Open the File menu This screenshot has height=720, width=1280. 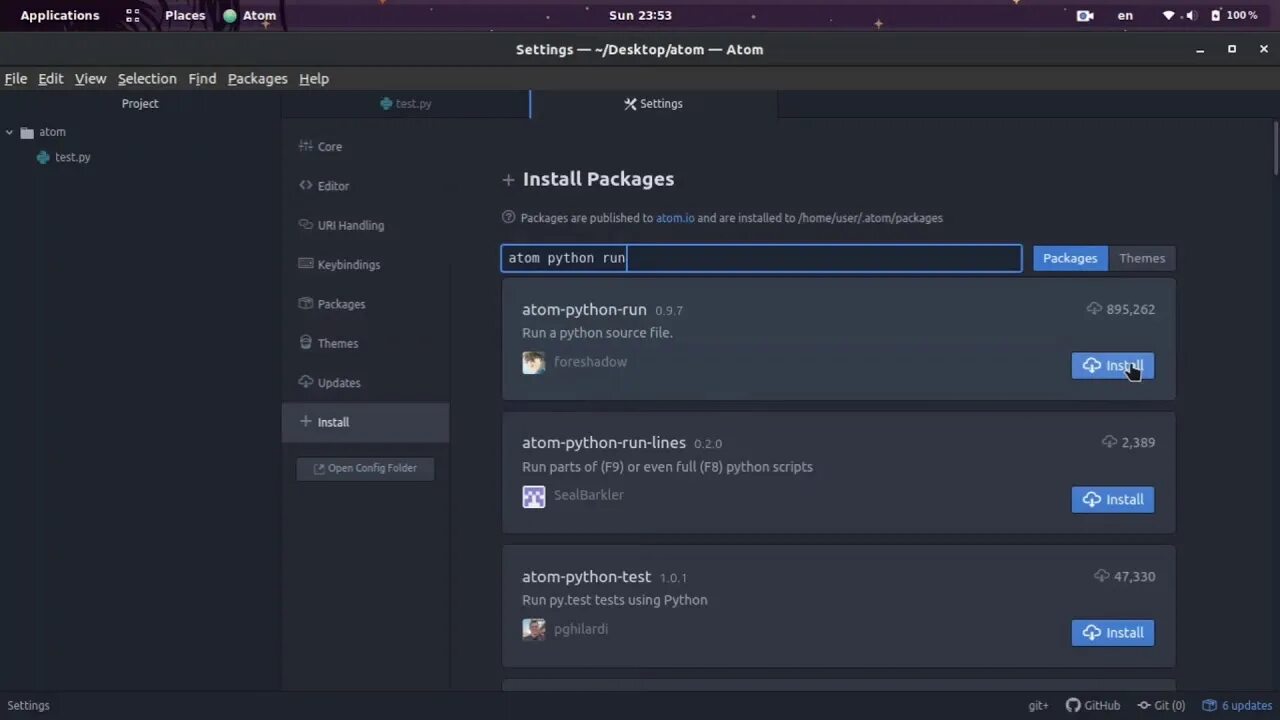pos(16,78)
